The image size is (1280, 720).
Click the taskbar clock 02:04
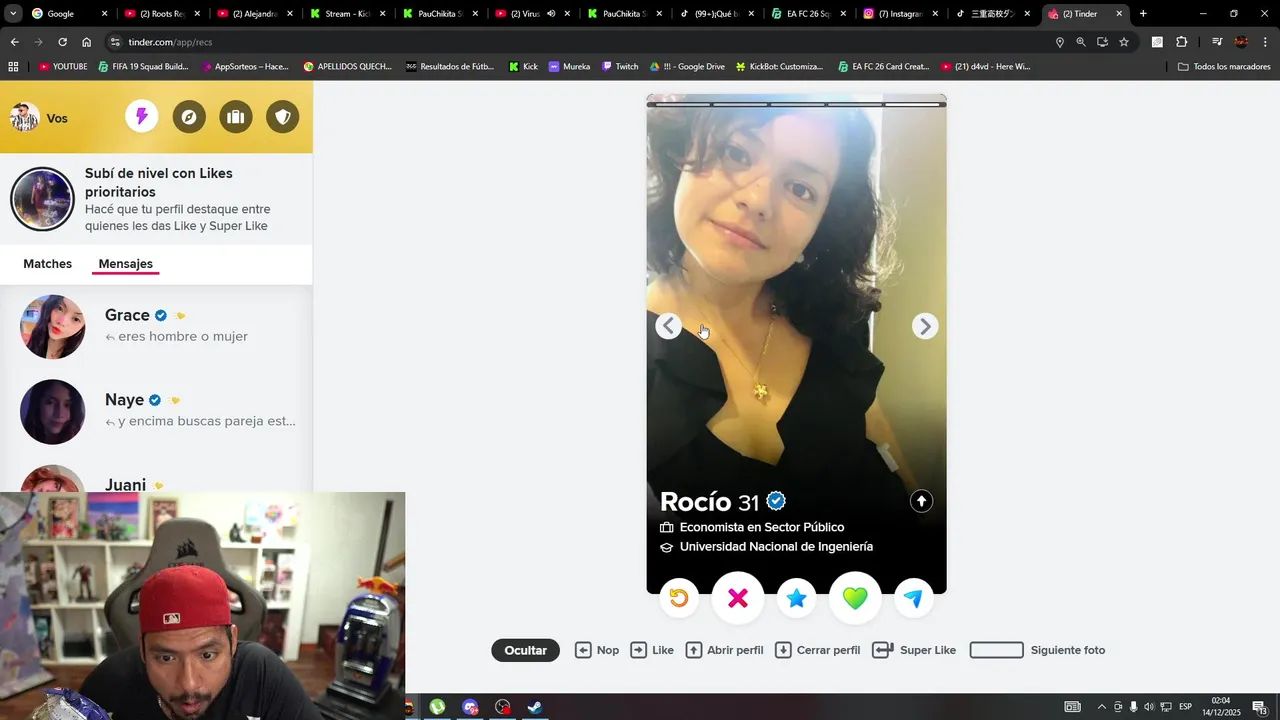(1221, 707)
